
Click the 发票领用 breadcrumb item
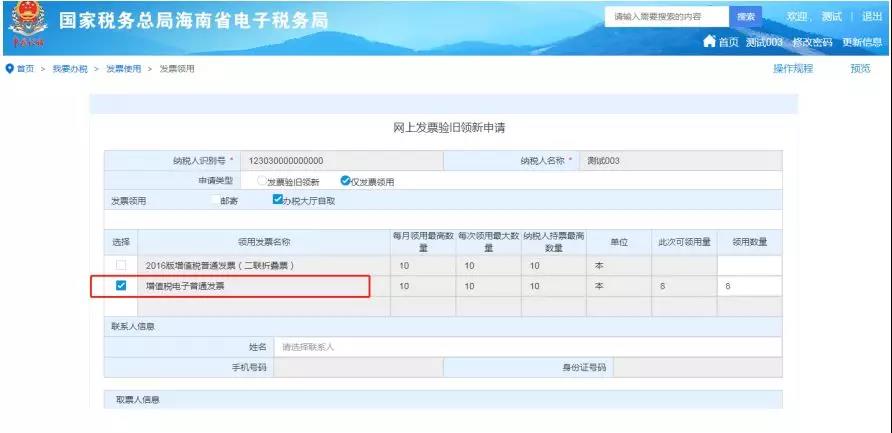[x=177, y=69]
